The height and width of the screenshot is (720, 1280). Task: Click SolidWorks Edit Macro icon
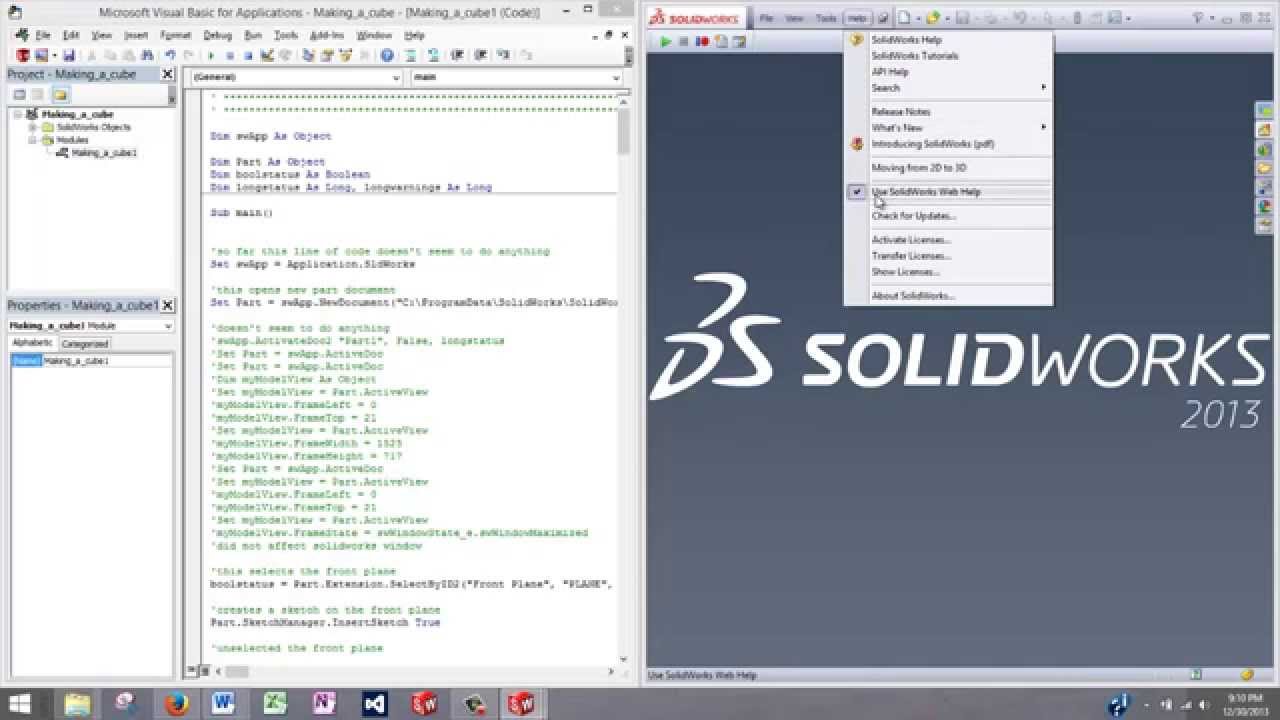pos(739,42)
